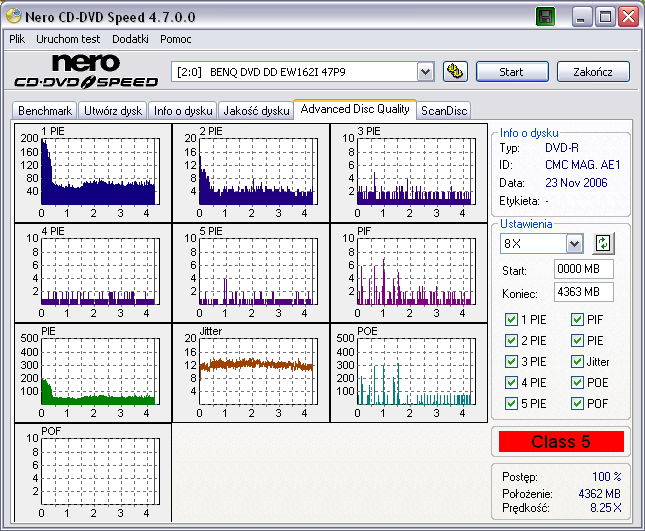This screenshot has height=531, width=645.
Task: Click the Postęp value 100 %
Action: [606, 477]
